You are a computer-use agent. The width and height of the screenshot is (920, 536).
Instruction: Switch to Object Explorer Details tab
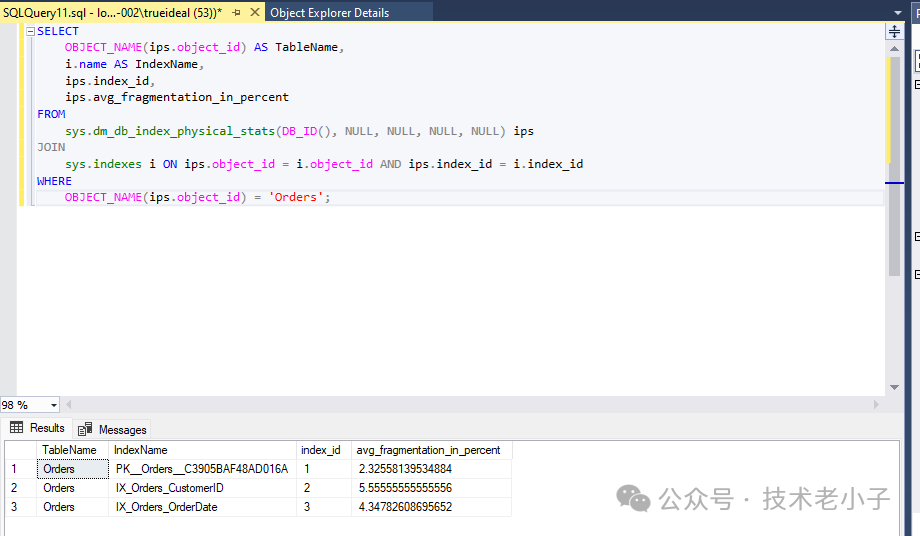[x=330, y=12]
